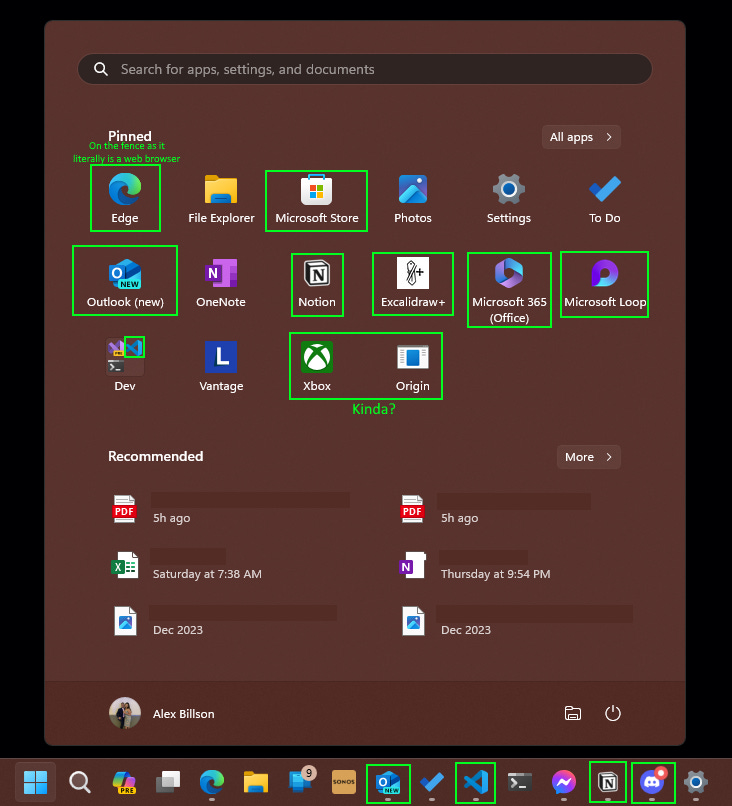The height and width of the screenshot is (806, 732).
Task: Click the search field for apps and settings
Action: (364, 69)
